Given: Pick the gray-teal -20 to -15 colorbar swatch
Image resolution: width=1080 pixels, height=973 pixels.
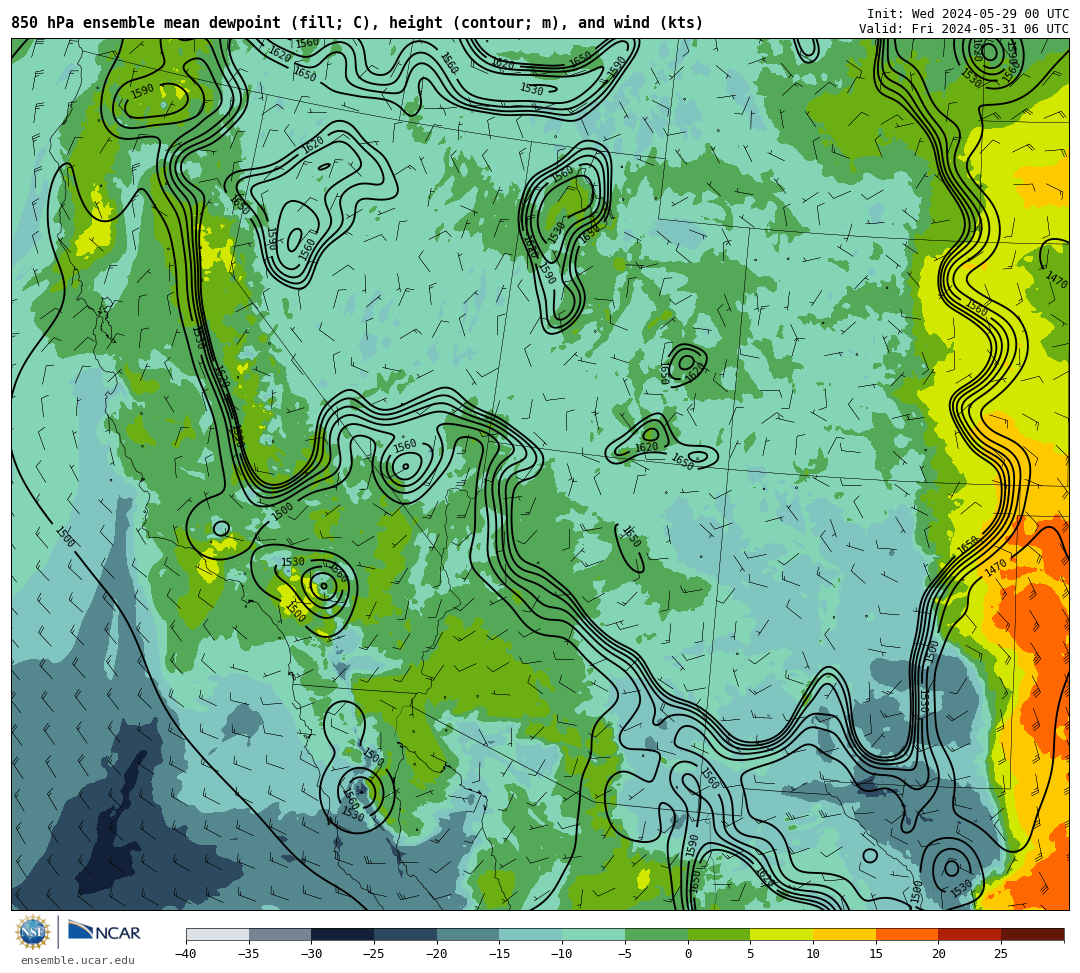Looking at the screenshot, I should pyautogui.click(x=468, y=935).
